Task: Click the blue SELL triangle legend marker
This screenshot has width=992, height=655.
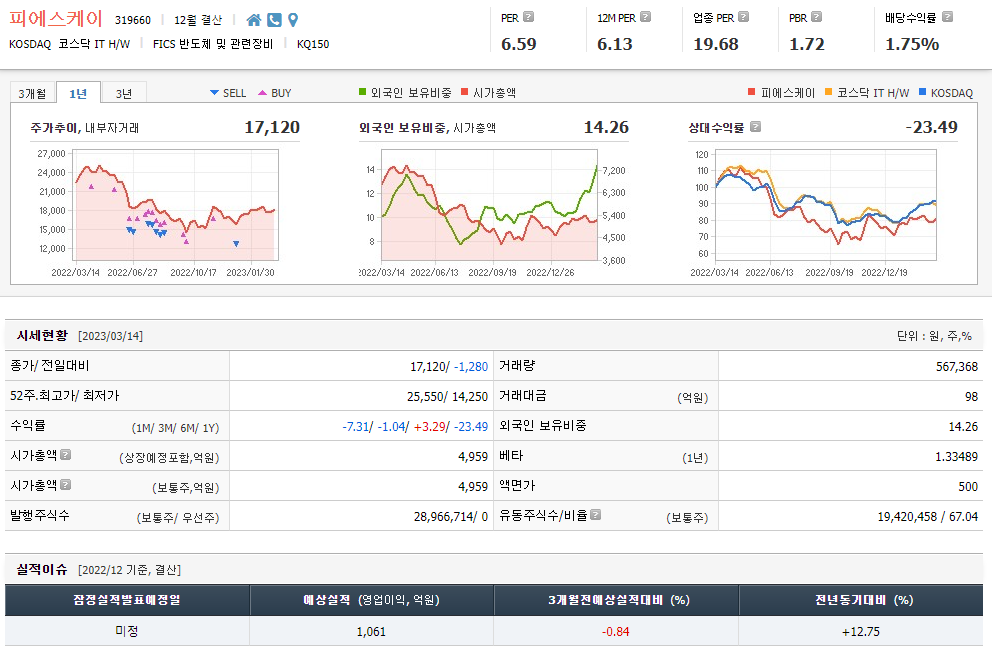Action: point(214,93)
